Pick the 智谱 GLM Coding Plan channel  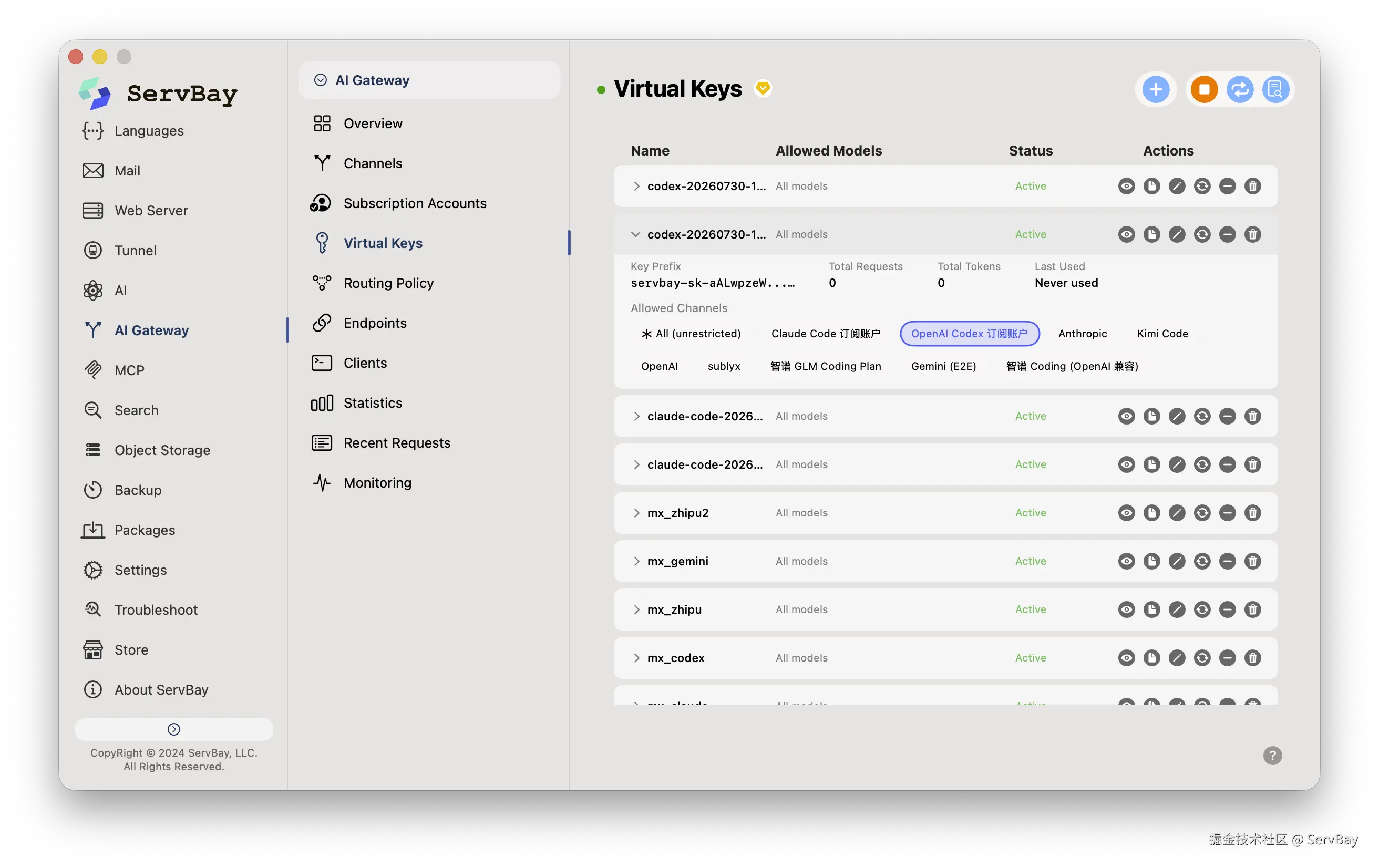[x=825, y=366]
